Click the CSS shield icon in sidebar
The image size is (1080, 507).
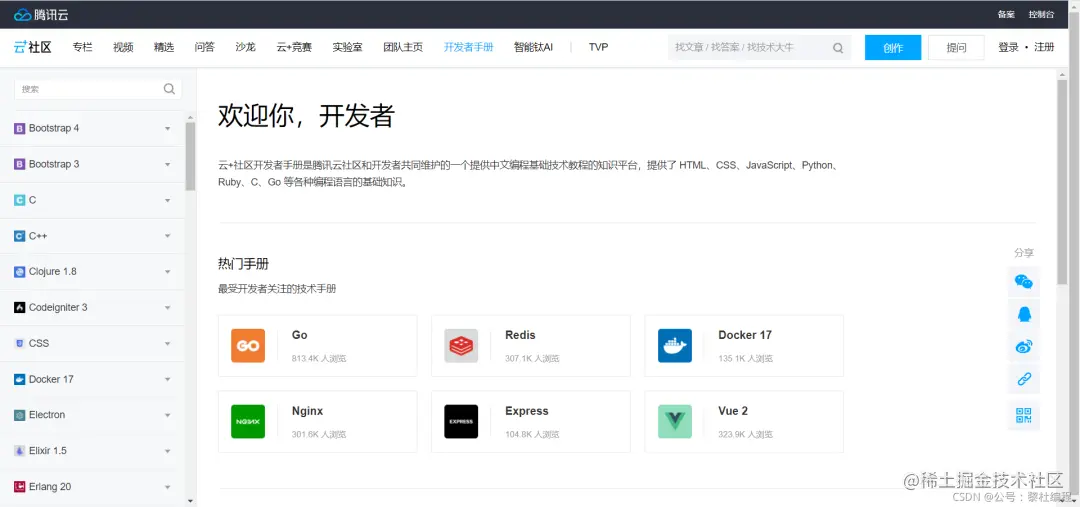coord(19,344)
